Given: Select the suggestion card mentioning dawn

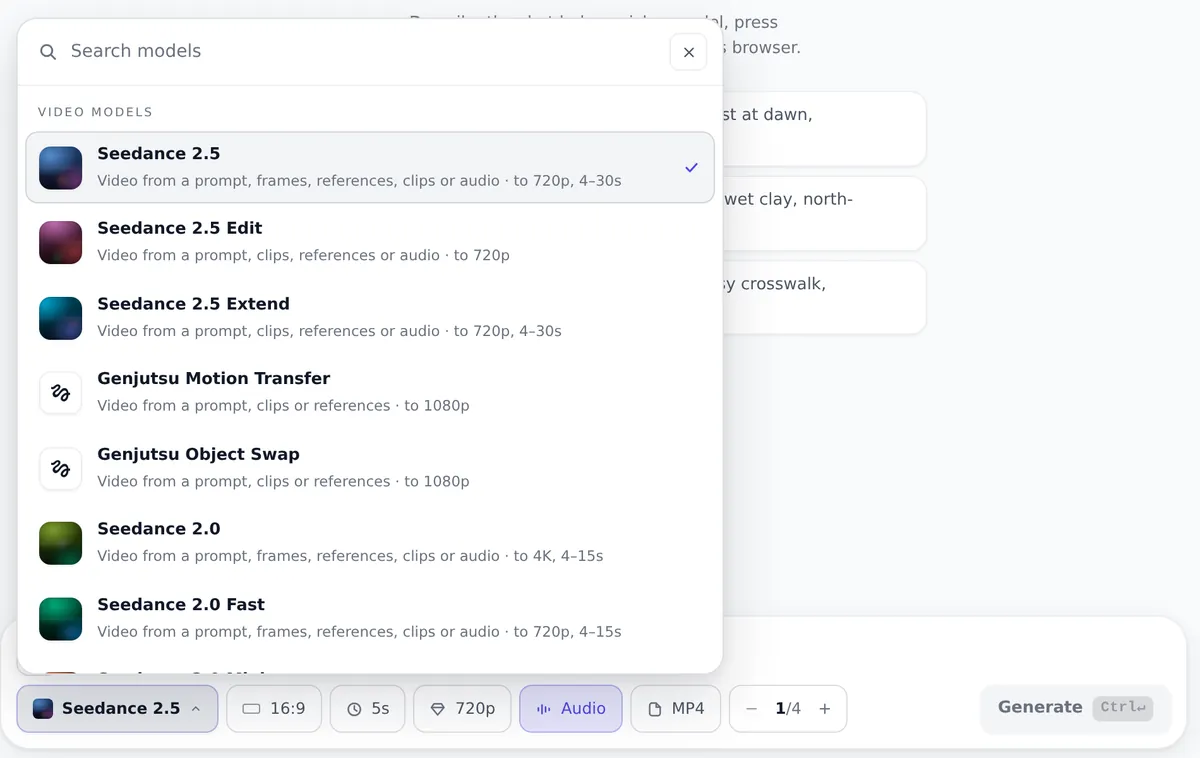Looking at the screenshot, I should coord(823,129).
